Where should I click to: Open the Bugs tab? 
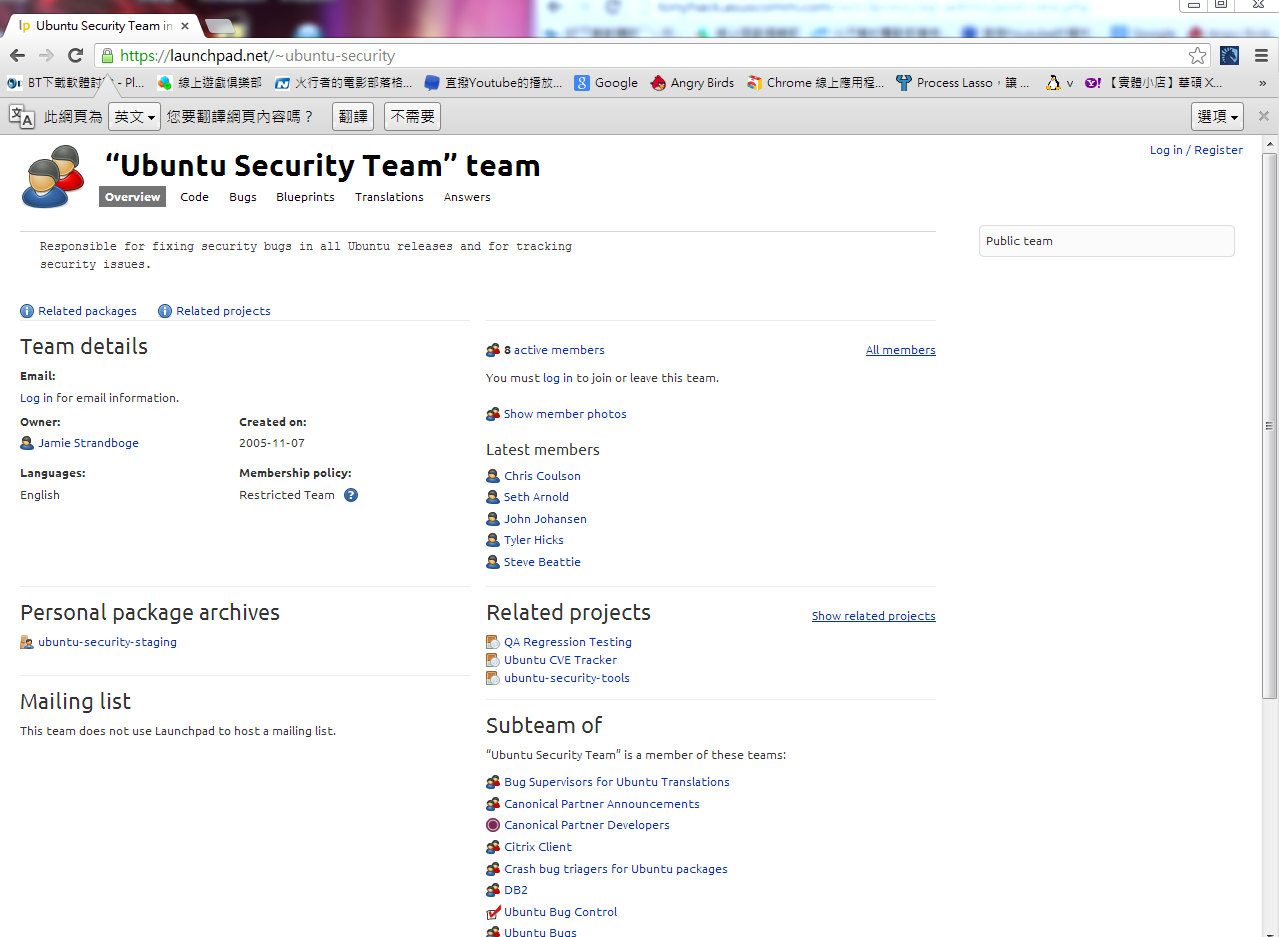pyautogui.click(x=243, y=197)
